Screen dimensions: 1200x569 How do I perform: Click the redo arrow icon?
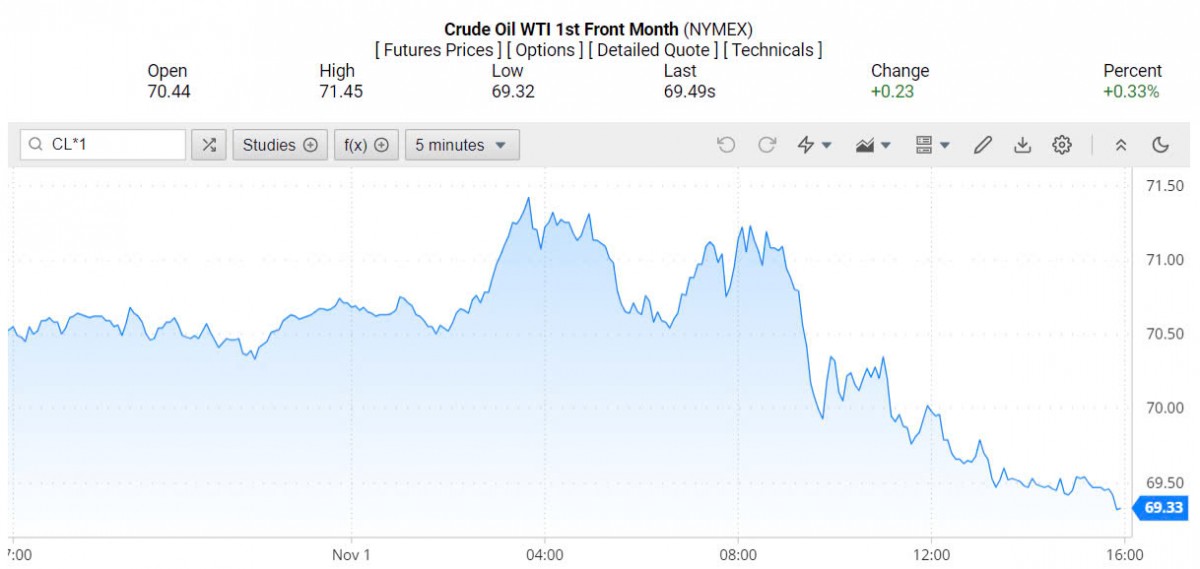(767, 145)
